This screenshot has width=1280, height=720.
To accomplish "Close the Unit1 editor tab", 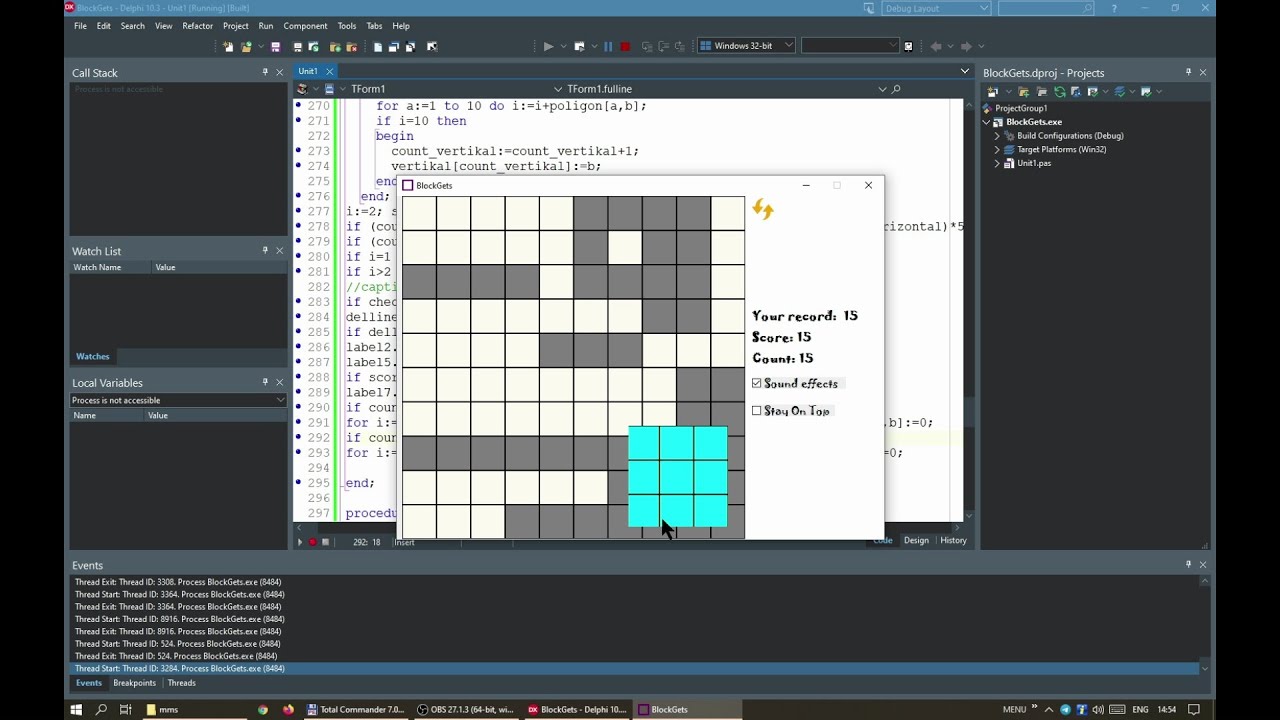I will pyautogui.click(x=329, y=71).
